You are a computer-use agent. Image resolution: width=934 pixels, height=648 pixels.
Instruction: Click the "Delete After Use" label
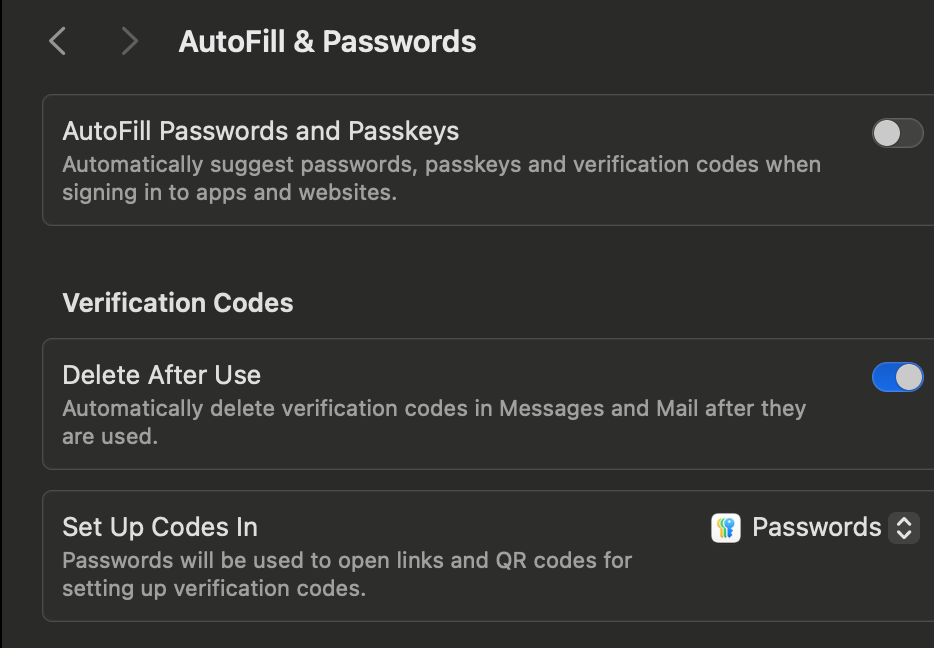point(162,375)
